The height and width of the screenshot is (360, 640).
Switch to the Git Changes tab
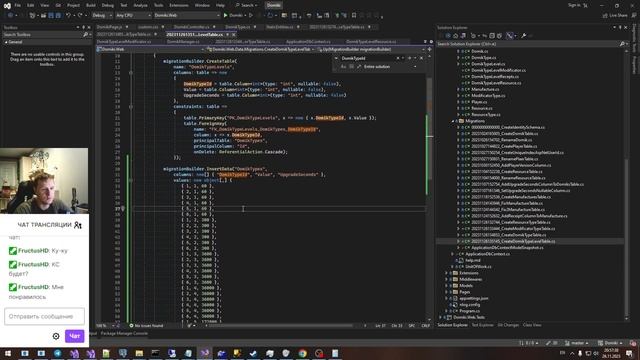[508, 325]
